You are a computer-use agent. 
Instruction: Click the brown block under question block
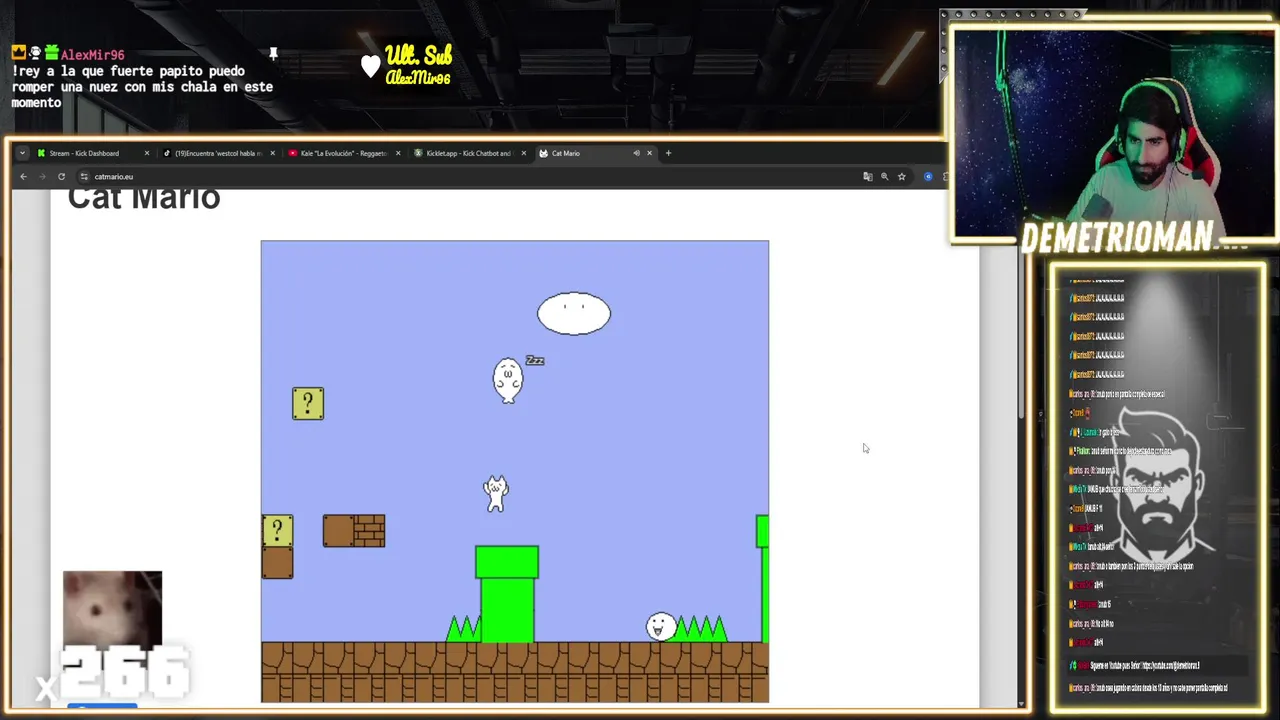tap(277, 562)
